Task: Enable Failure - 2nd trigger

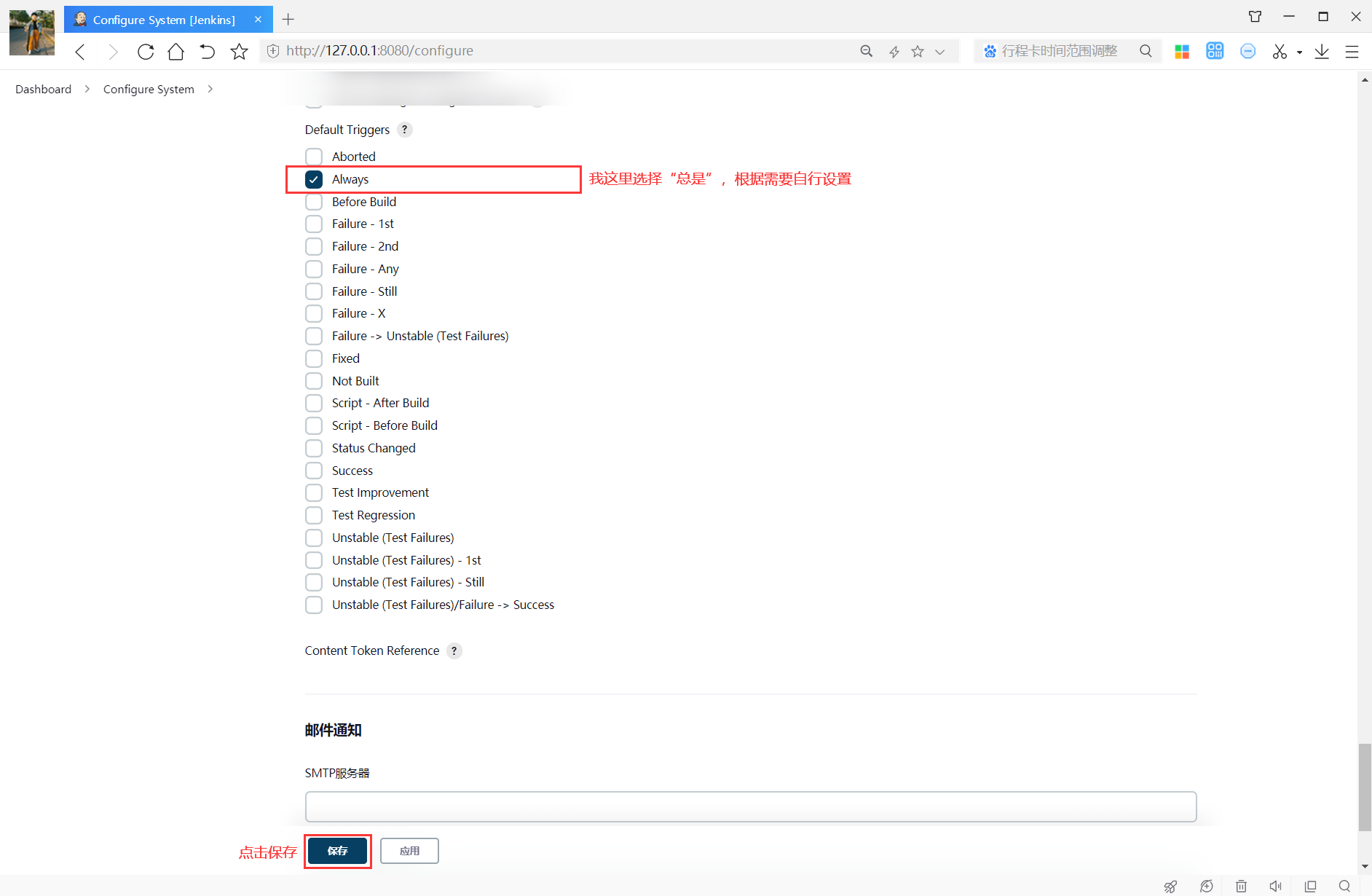Action: pyautogui.click(x=314, y=246)
